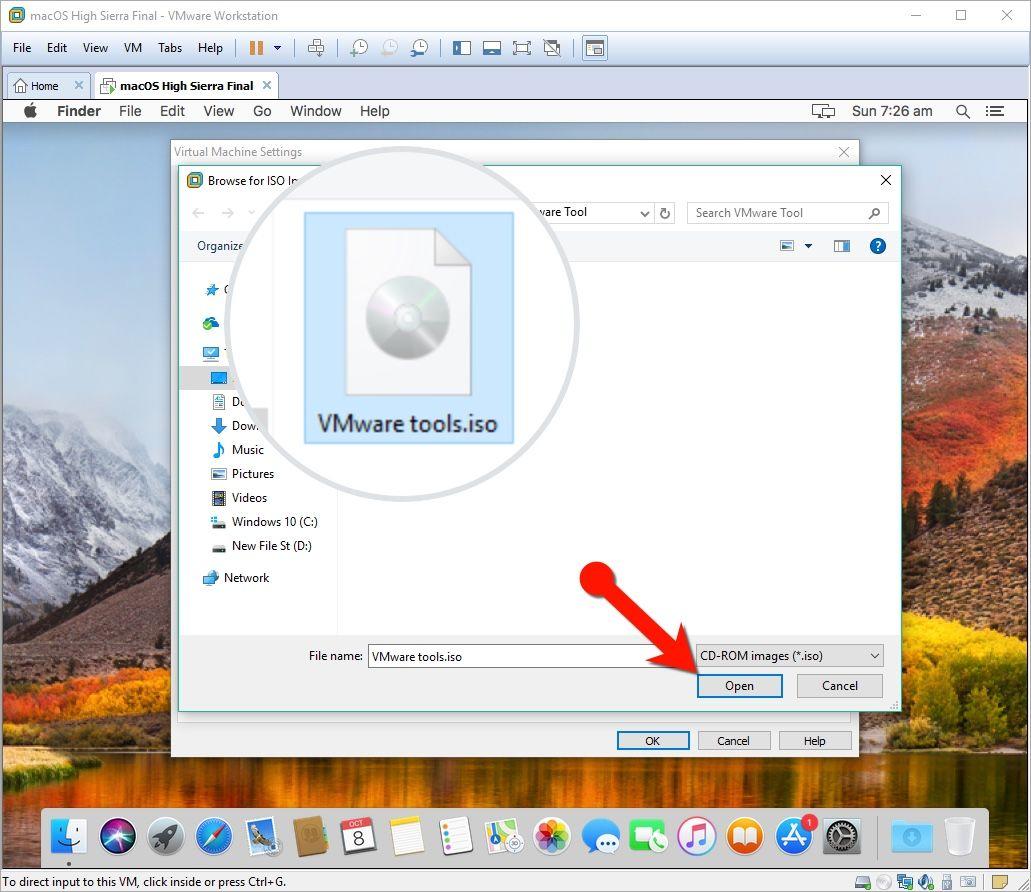Open the snapshot manager icon
The height and width of the screenshot is (892, 1031).
pyautogui.click(x=420, y=48)
